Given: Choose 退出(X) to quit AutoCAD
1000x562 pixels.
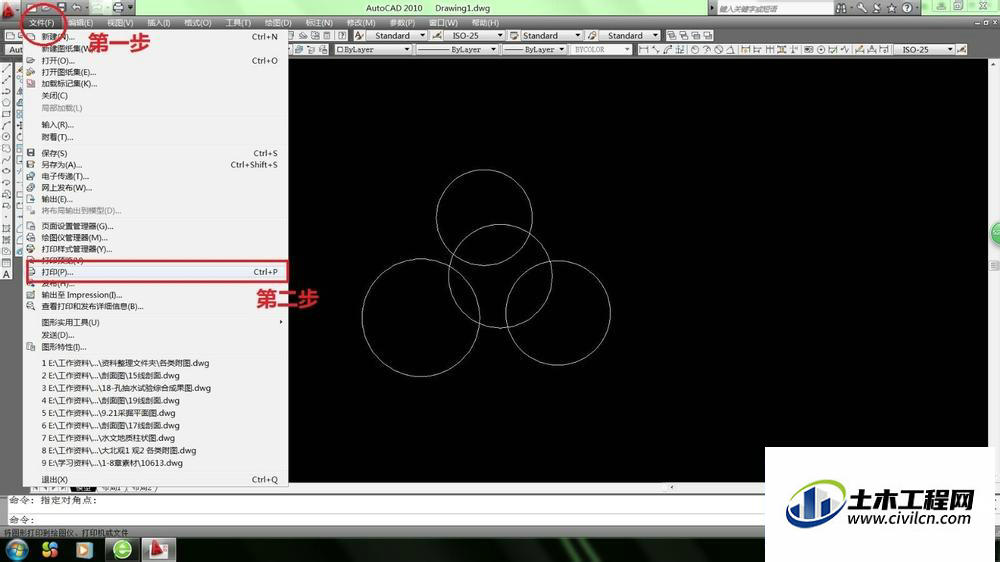Looking at the screenshot, I should click(x=156, y=480).
